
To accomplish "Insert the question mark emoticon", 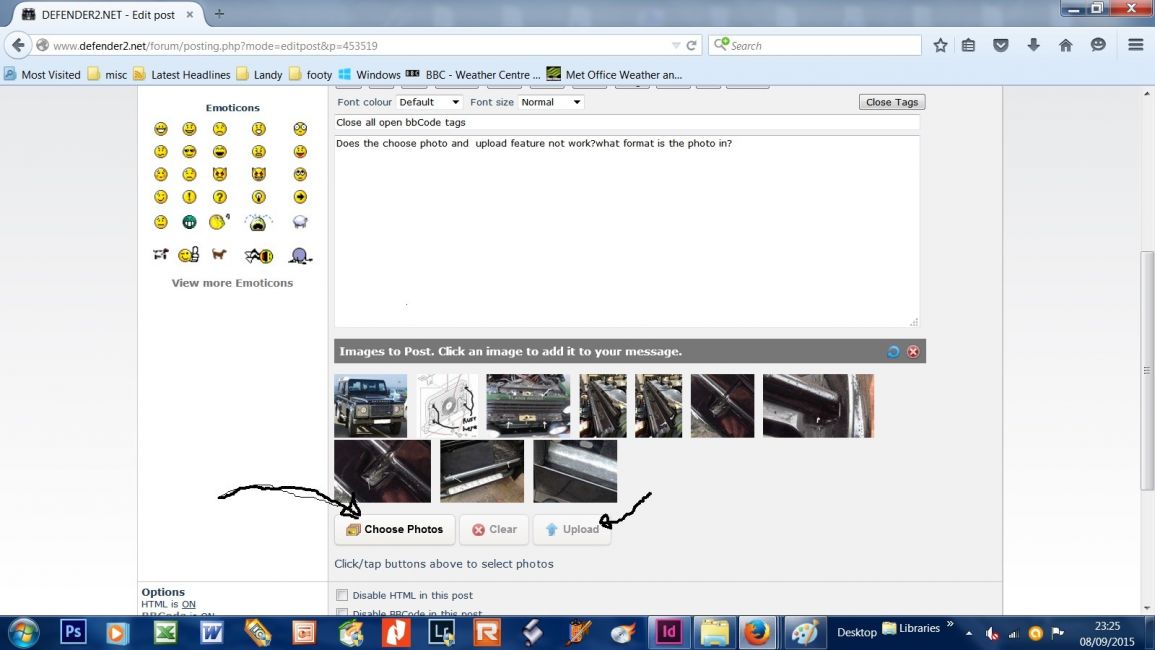I will 220,197.
